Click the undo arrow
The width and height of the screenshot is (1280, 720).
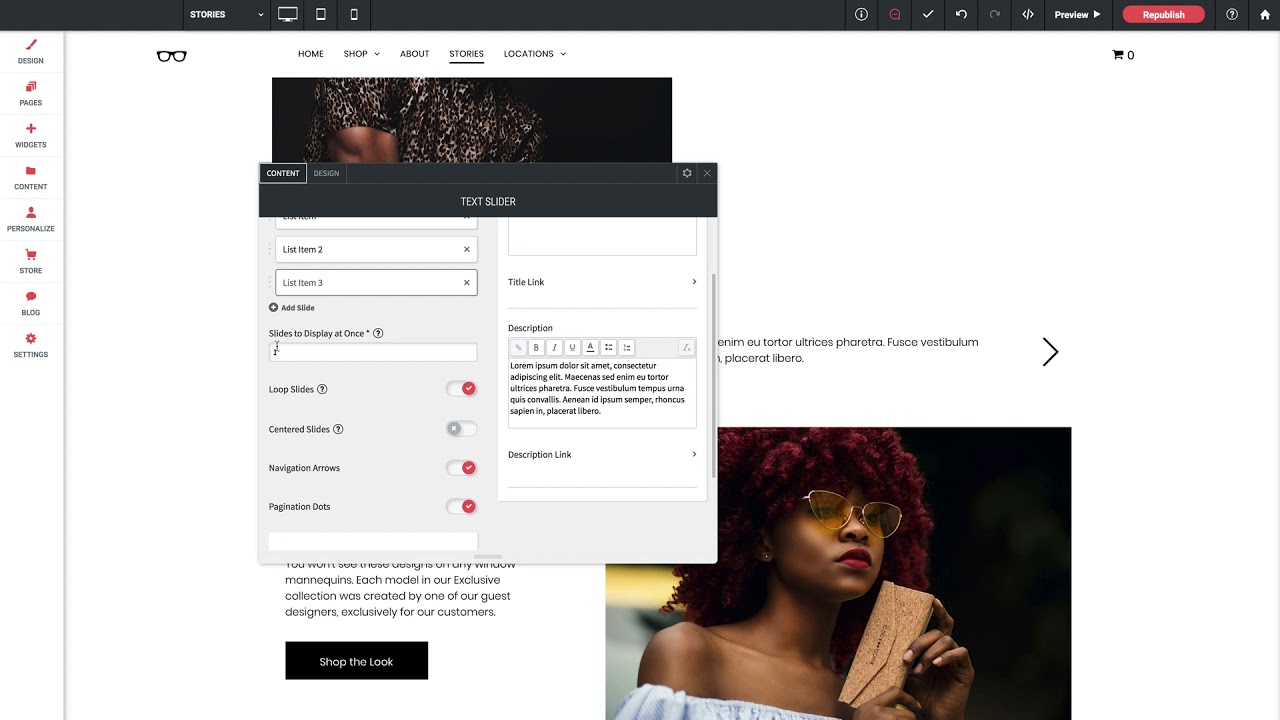[961, 14]
